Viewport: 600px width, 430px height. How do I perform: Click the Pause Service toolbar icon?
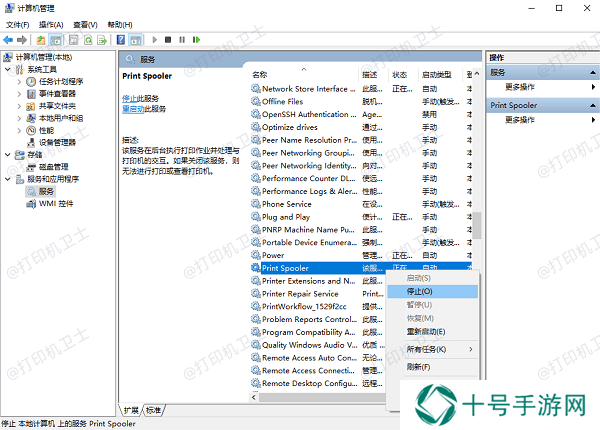[x=181, y=40]
